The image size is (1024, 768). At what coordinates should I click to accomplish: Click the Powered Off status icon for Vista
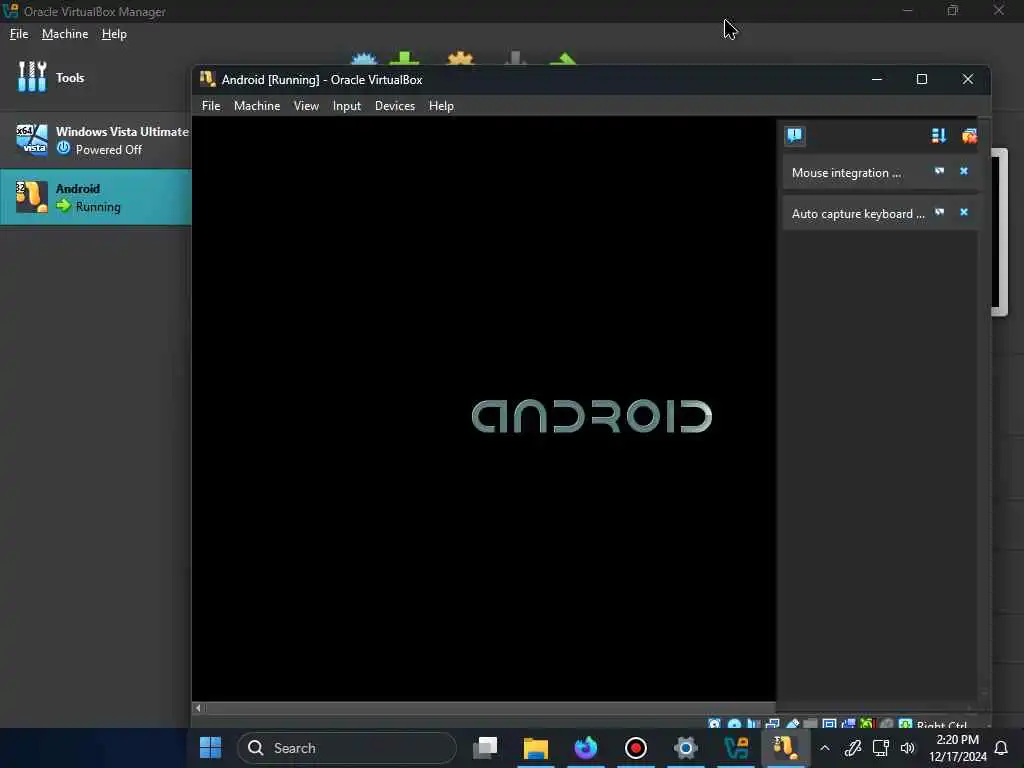tap(63, 148)
